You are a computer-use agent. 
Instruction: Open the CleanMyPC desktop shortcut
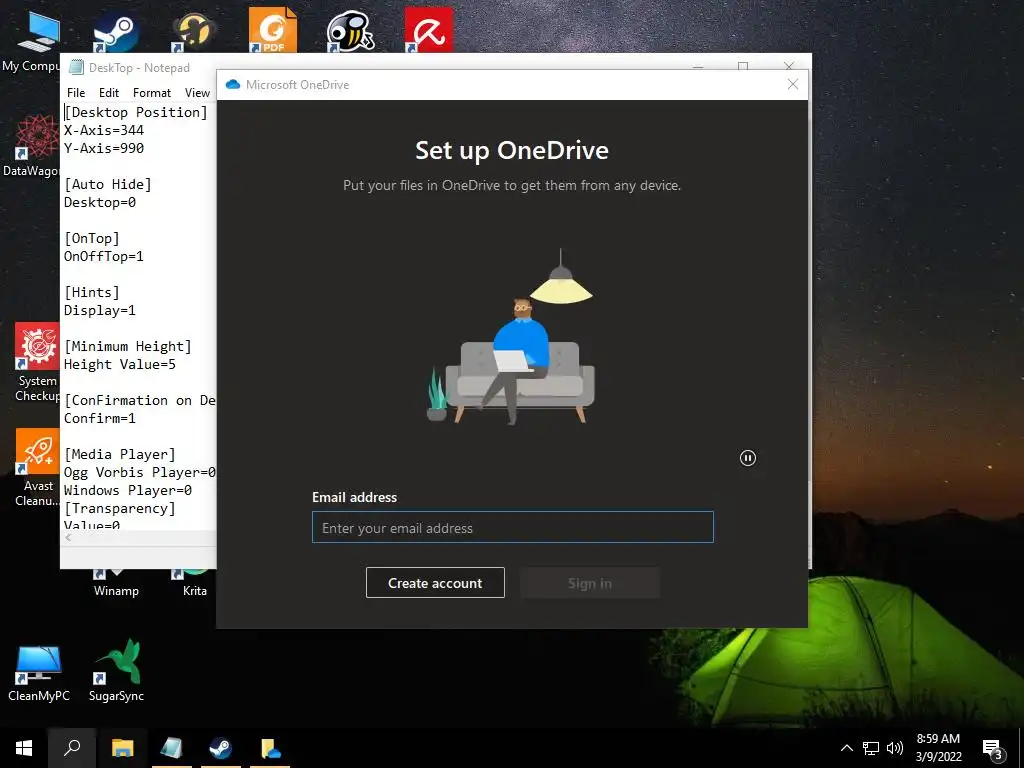(x=39, y=673)
